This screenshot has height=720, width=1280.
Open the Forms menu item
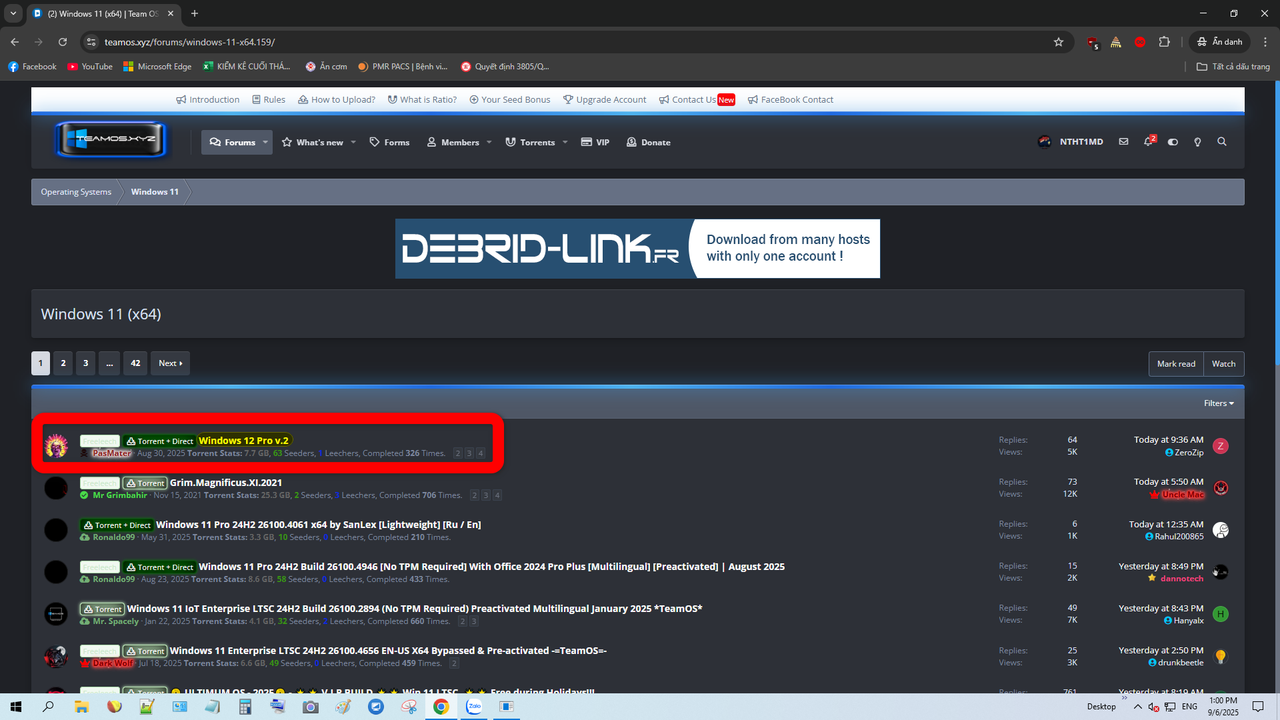(389, 142)
